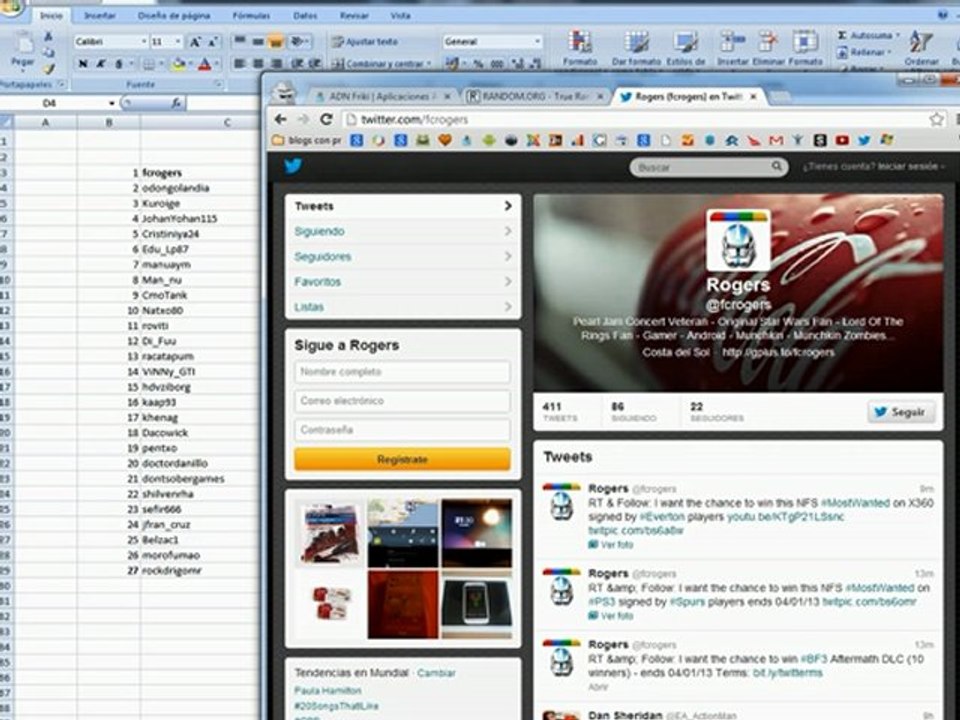Screen dimensions: 960x720
Task: Open the Name Box dropdown showing D4
Action: [x=111, y=103]
